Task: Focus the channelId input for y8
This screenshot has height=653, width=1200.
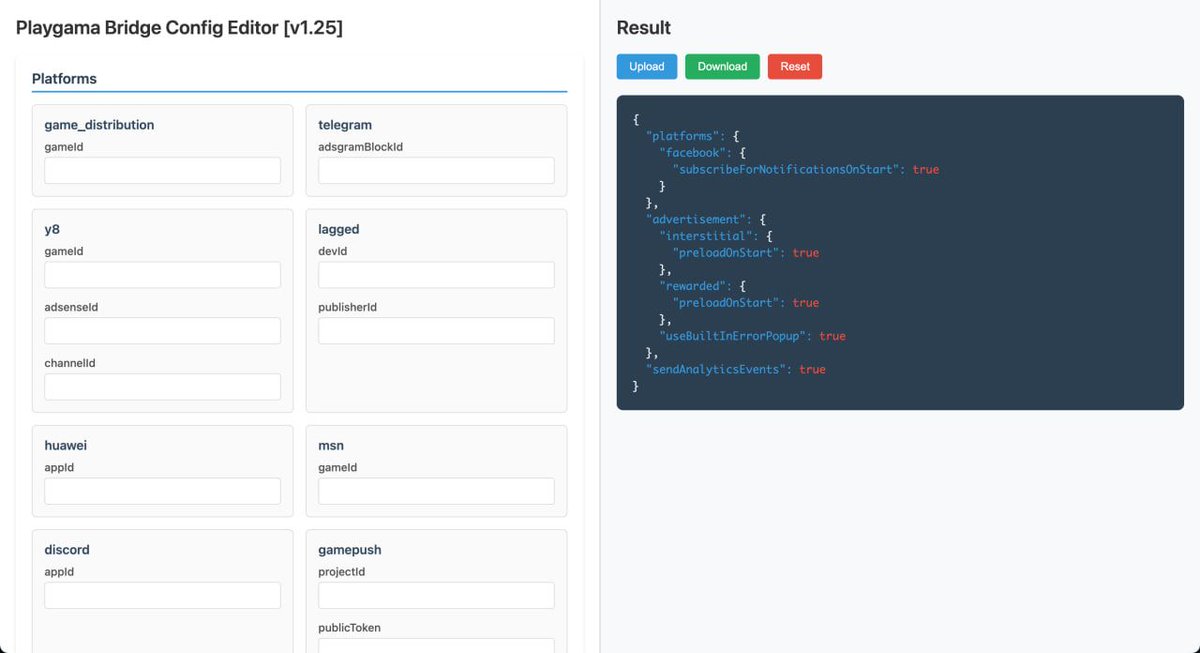Action: tap(162, 386)
